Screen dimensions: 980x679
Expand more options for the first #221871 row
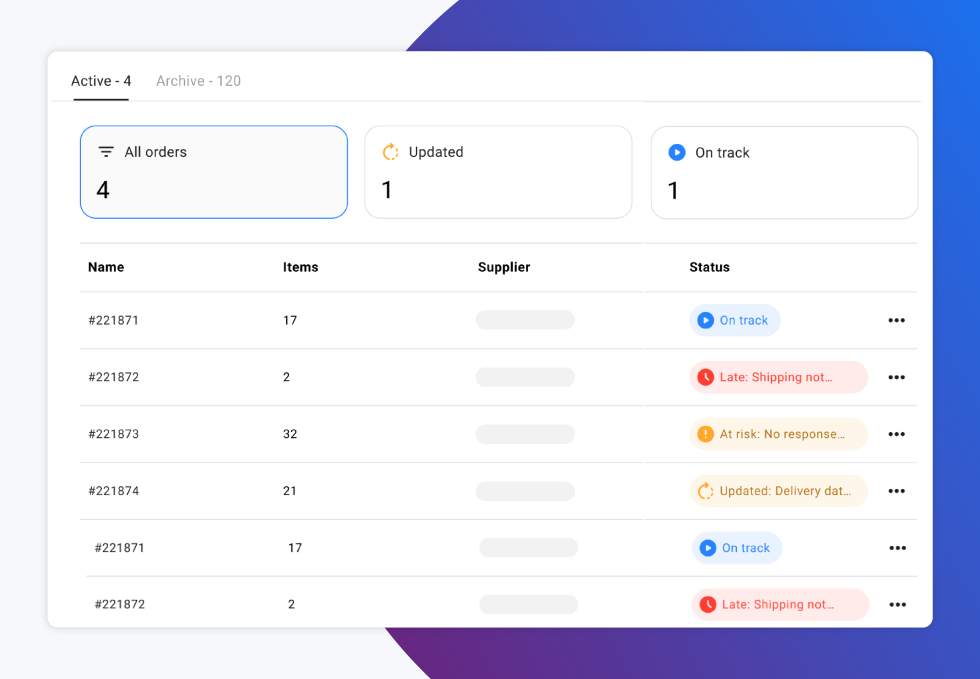coord(896,320)
